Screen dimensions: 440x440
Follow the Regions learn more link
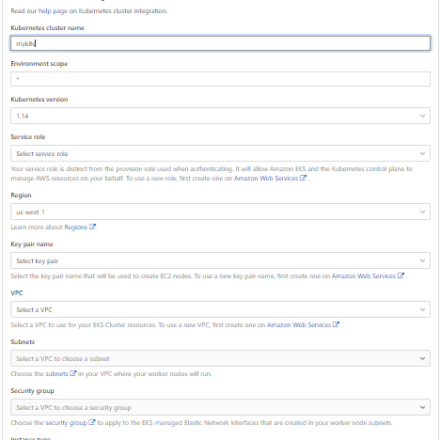(76, 227)
